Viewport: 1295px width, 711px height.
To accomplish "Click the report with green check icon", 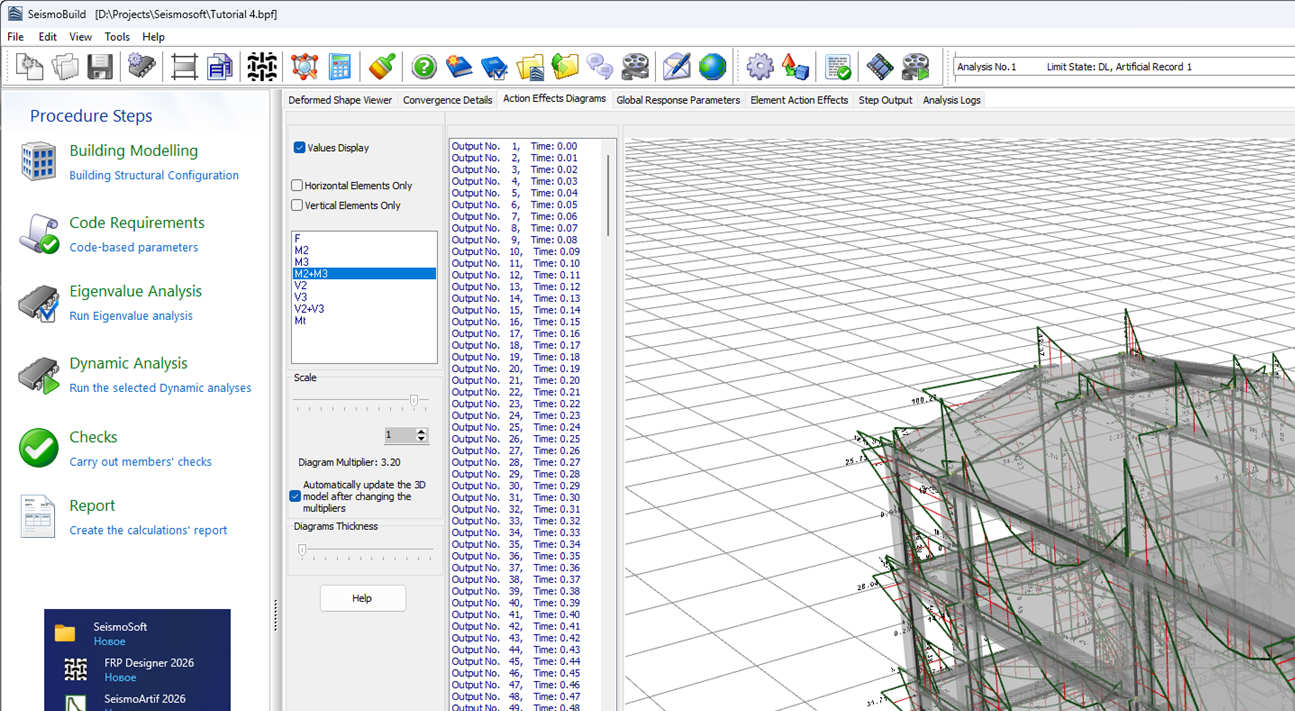I will 837,67.
